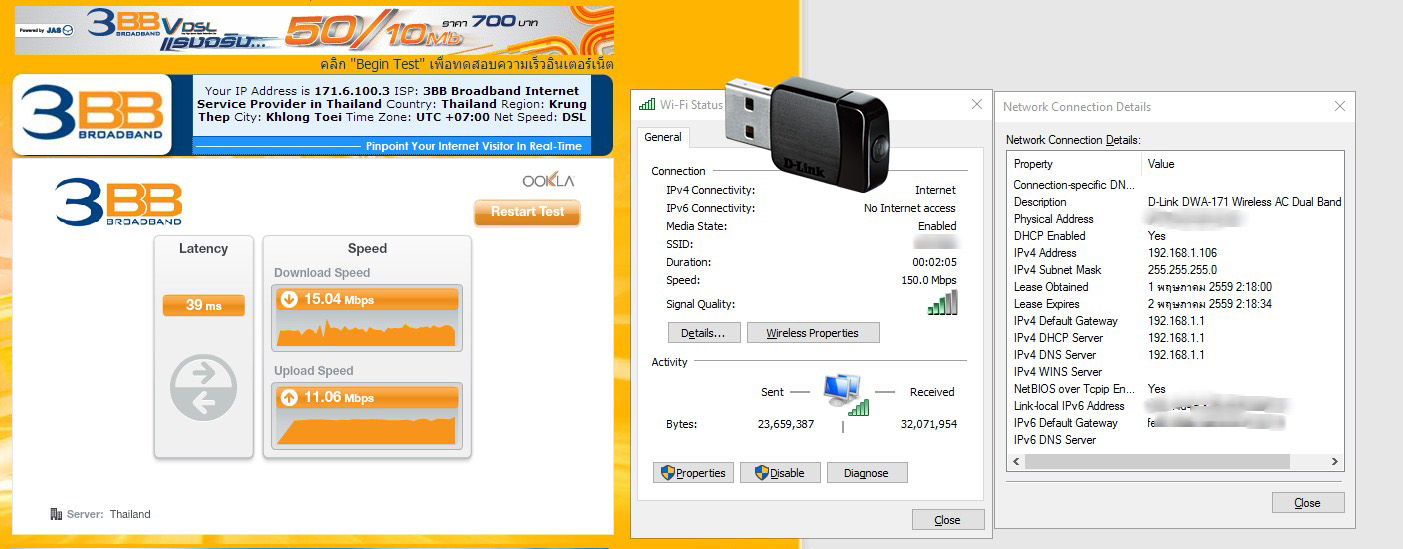Click the server building icon near Server: Thailand
This screenshot has height=549, width=1403.
coord(56,514)
